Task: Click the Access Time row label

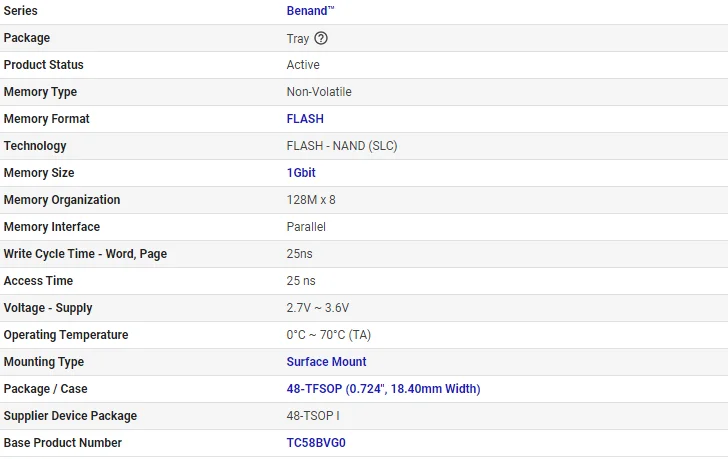Action: [x=38, y=281]
